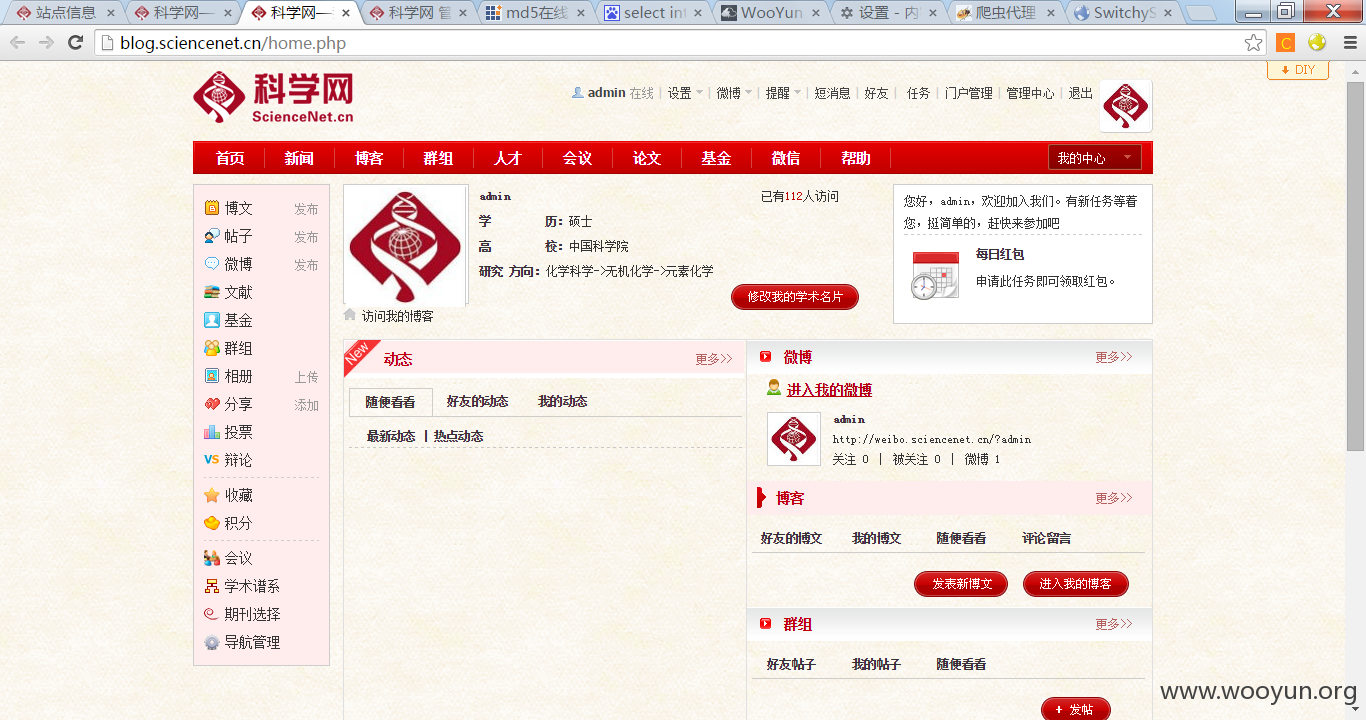
Task: Select the 随便看看 tab under 动态
Action: point(390,402)
